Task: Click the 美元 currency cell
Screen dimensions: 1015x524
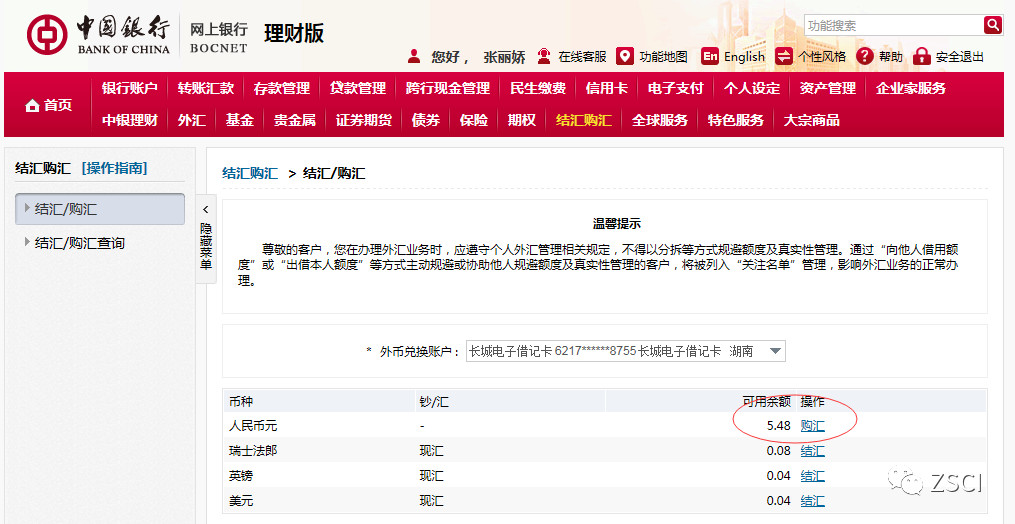Action: (x=241, y=501)
